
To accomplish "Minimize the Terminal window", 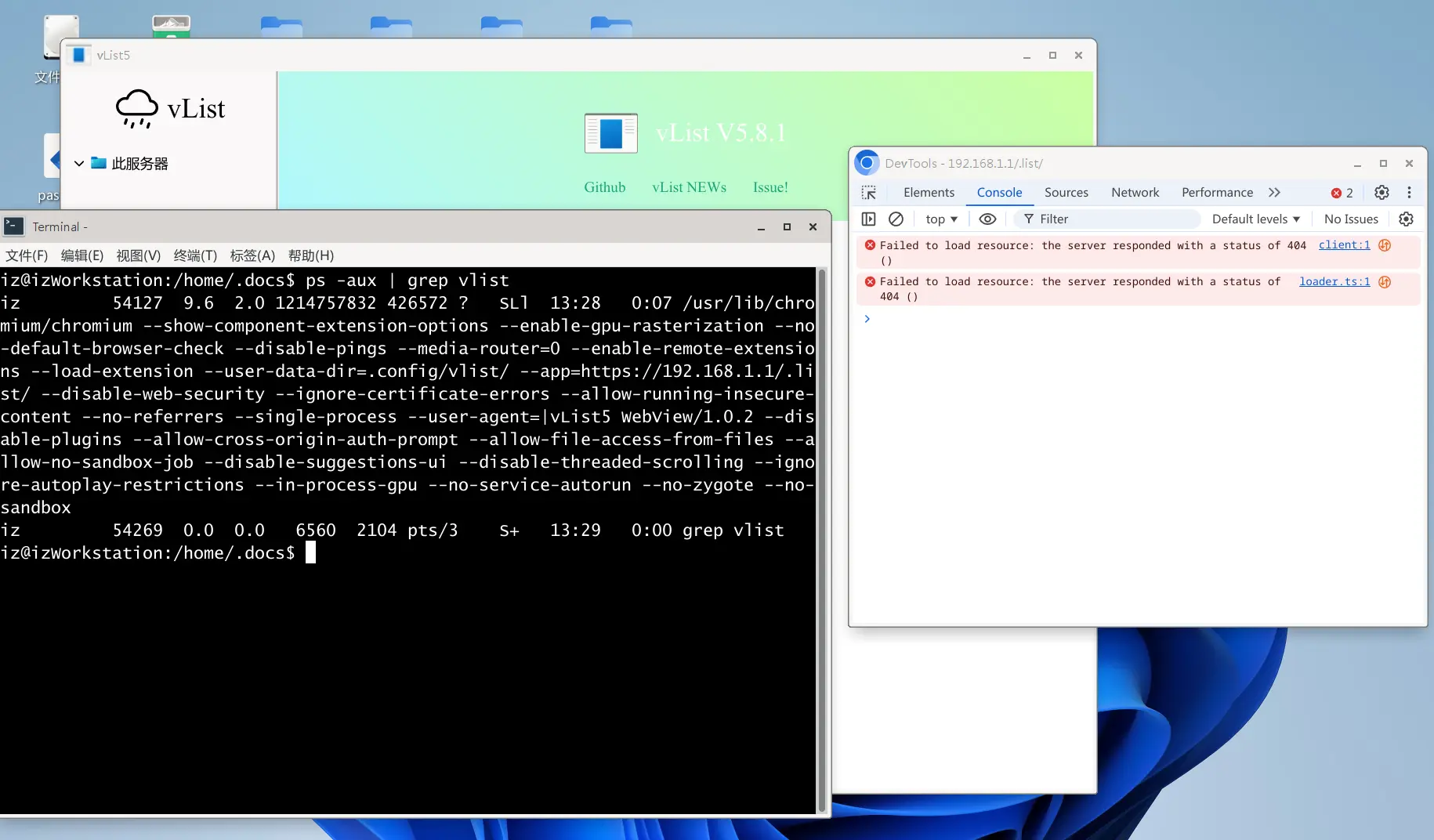I will (x=761, y=227).
